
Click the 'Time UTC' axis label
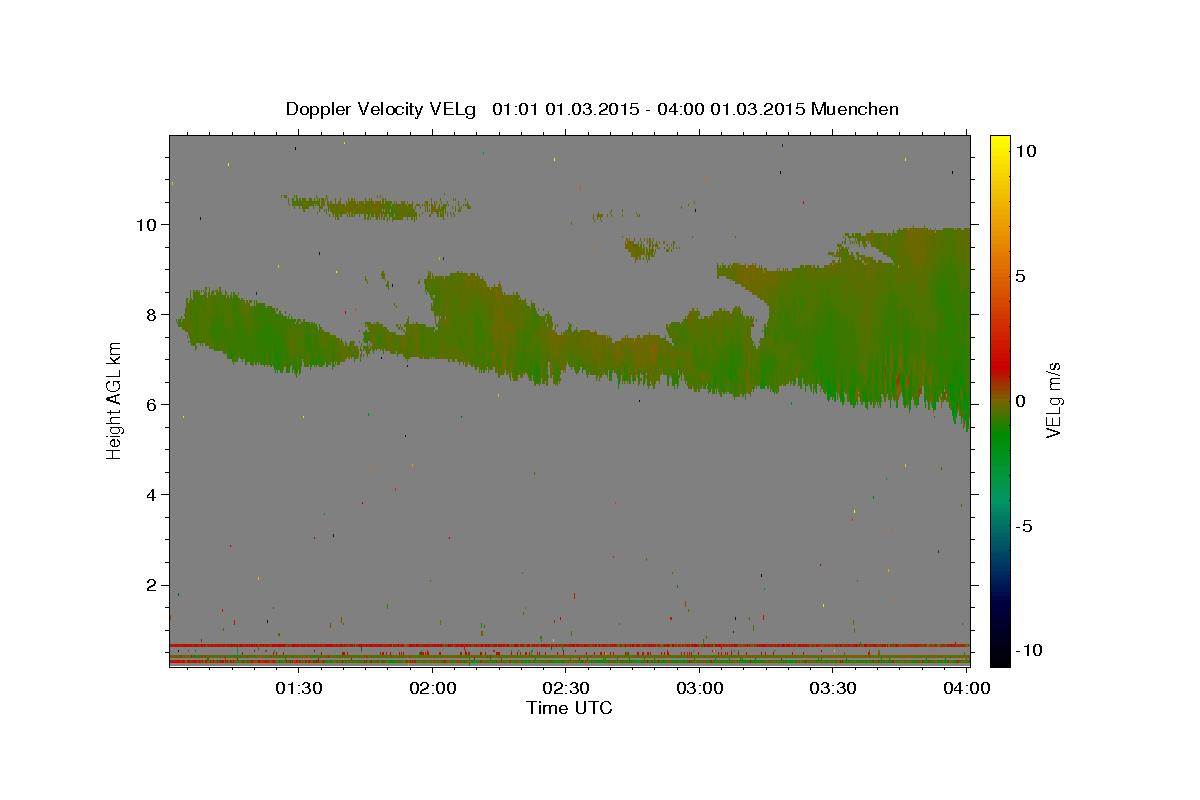(569, 708)
